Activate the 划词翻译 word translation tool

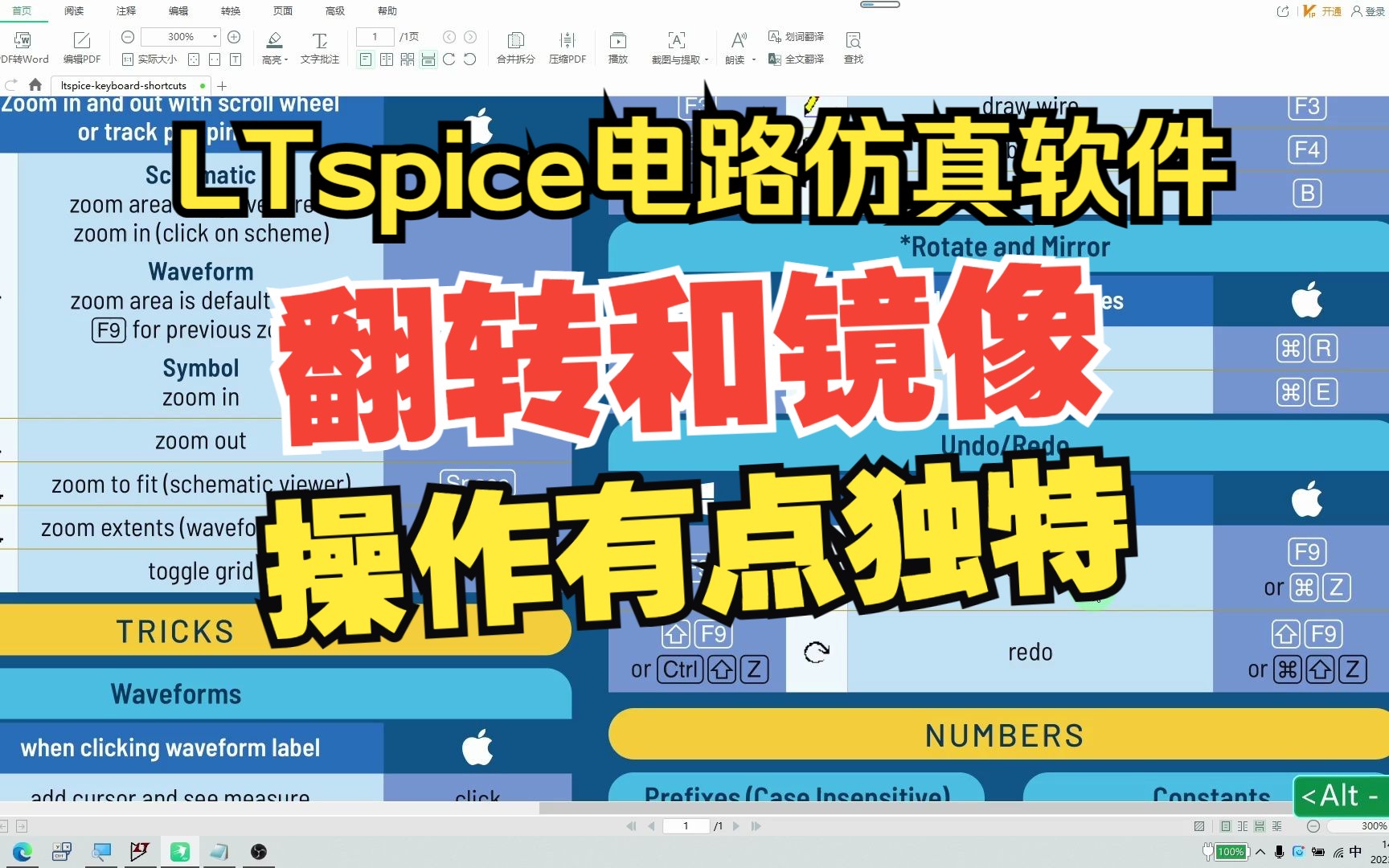796,36
